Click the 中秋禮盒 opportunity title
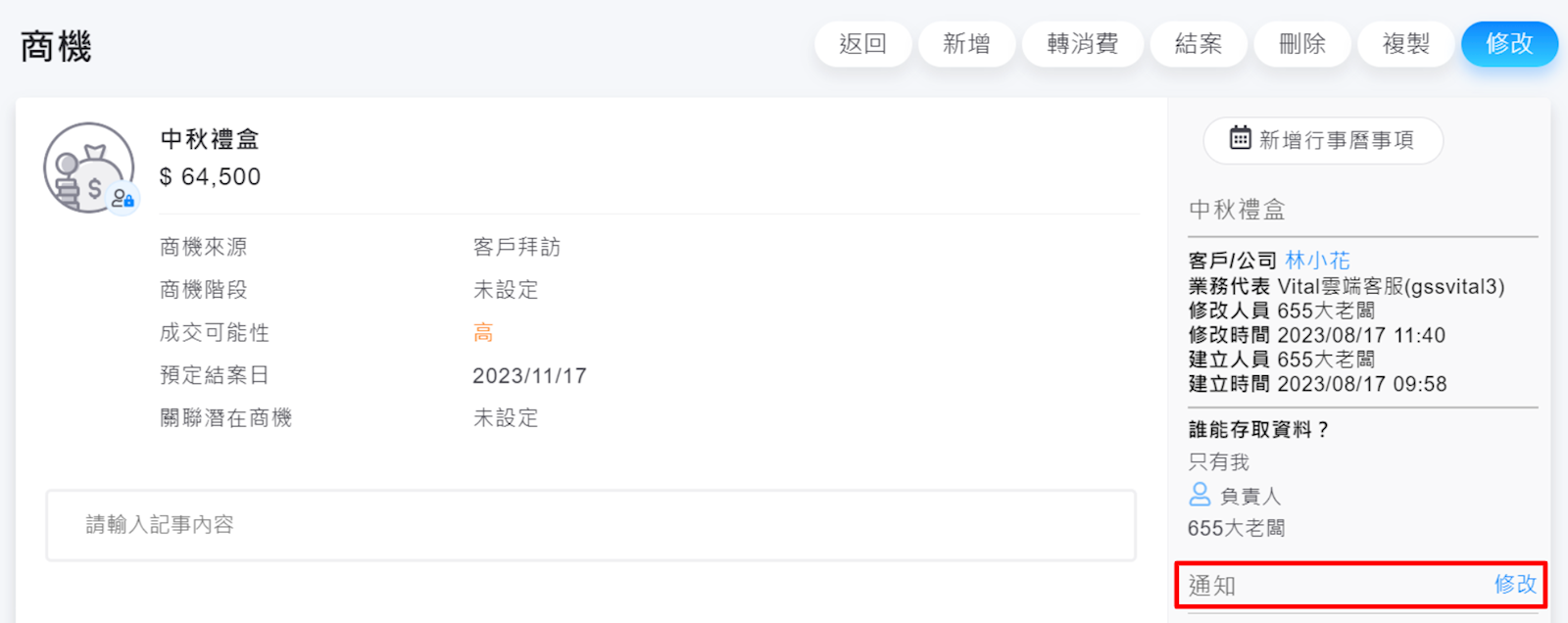 click(x=210, y=139)
